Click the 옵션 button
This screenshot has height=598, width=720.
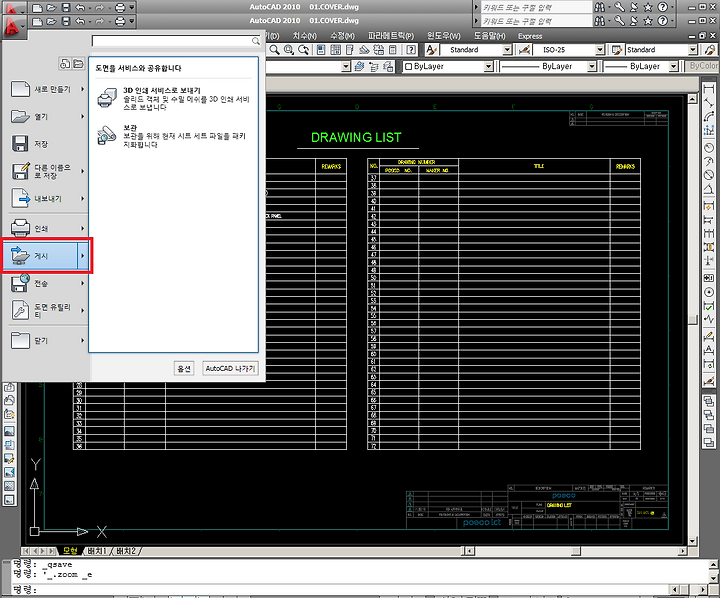pos(184,368)
